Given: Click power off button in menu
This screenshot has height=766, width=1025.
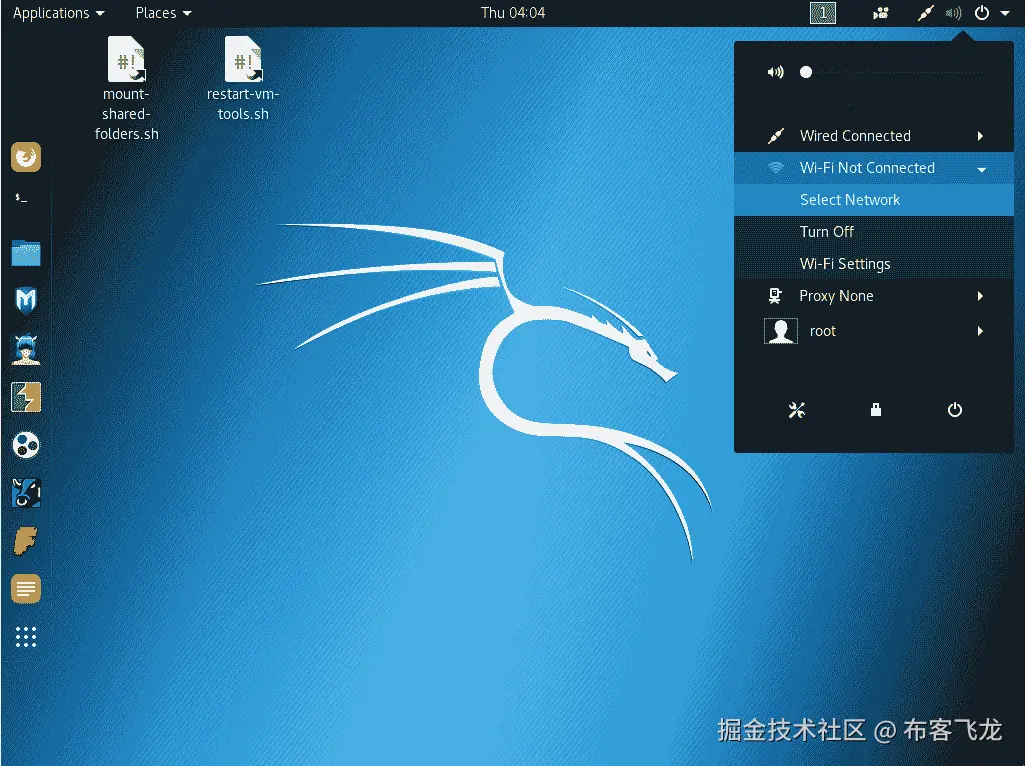Looking at the screenshot, I should [955, 410].
